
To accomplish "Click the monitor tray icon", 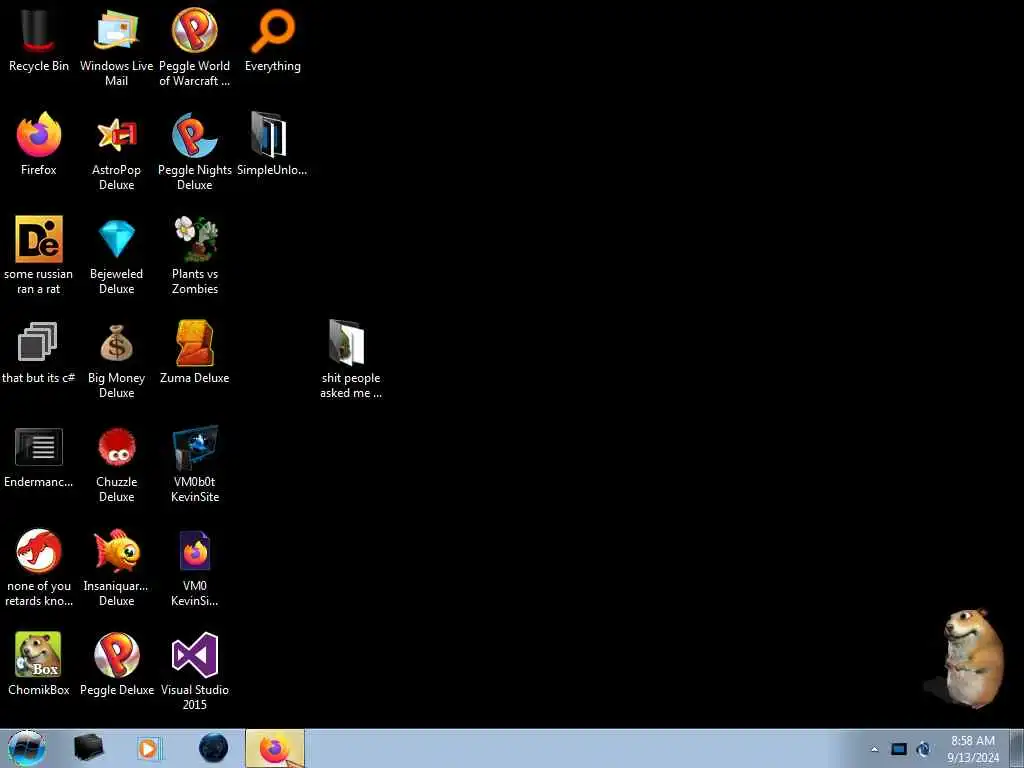I will coord(899,749).
